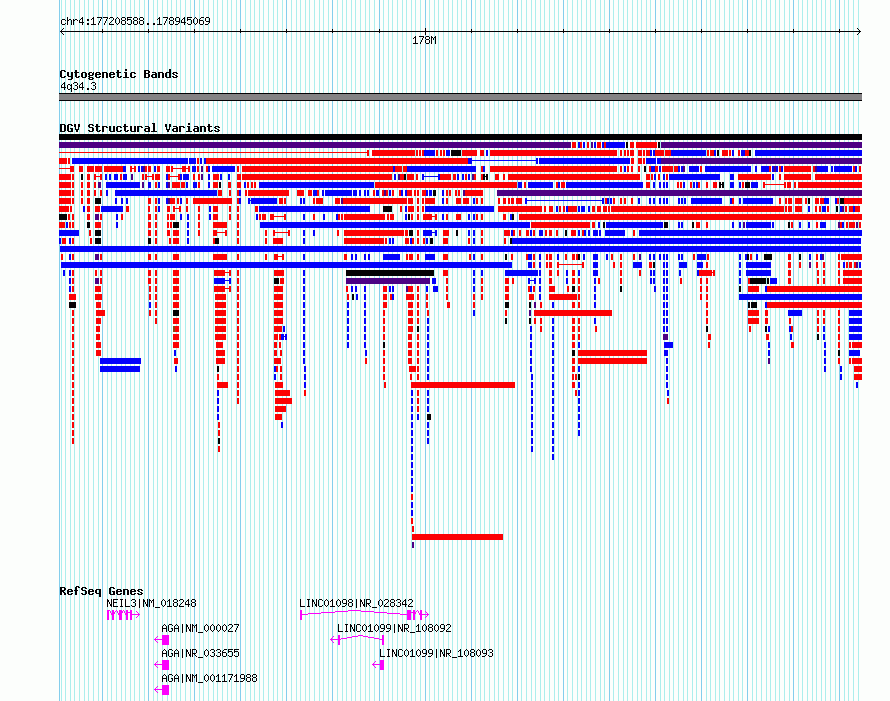This screenshot has width=890, height=701.
Task: Select the LINC01099 NR_108092 gene glyph
Action: coord(358,640)
